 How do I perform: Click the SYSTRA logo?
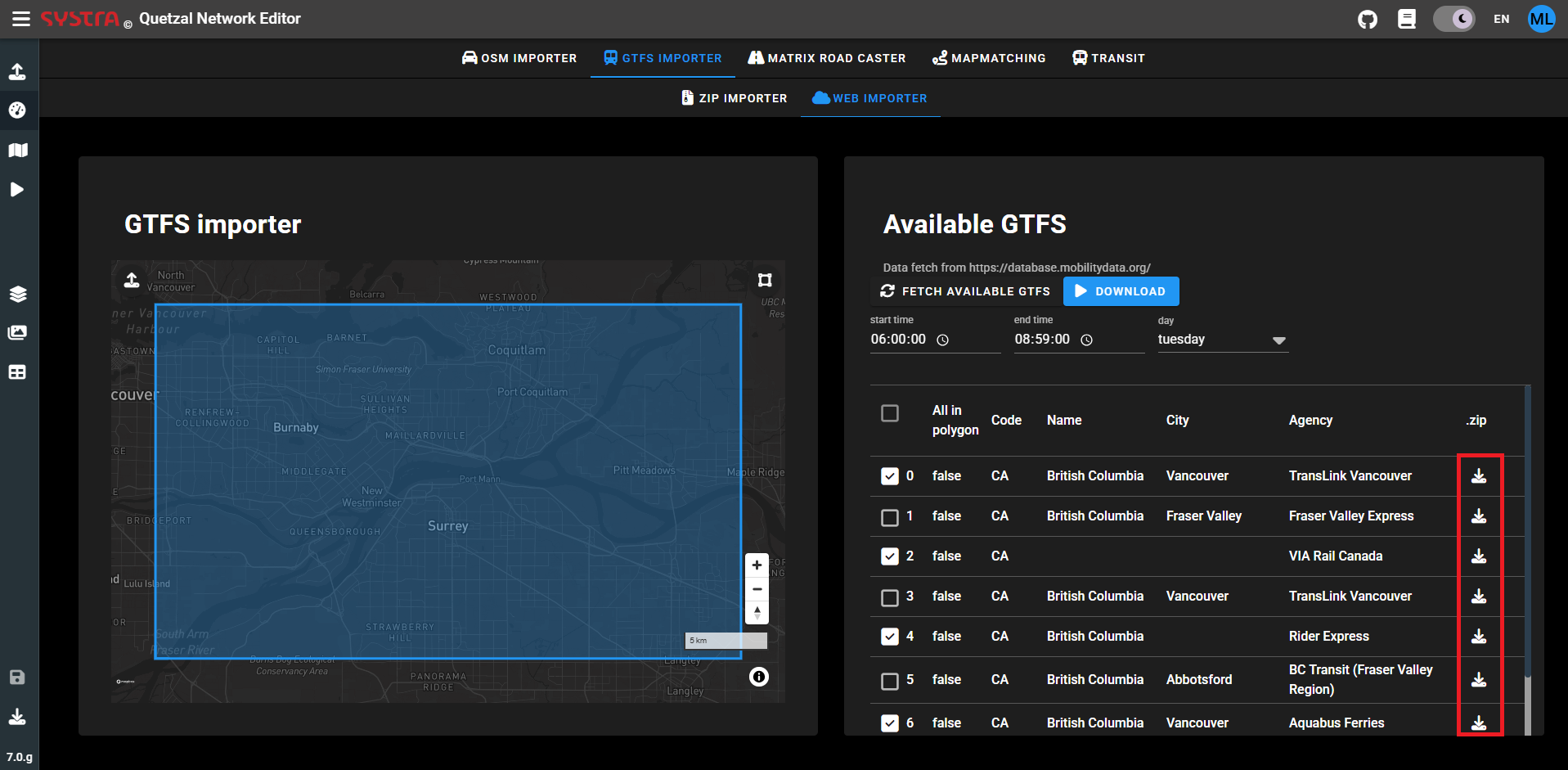(80, 19)
